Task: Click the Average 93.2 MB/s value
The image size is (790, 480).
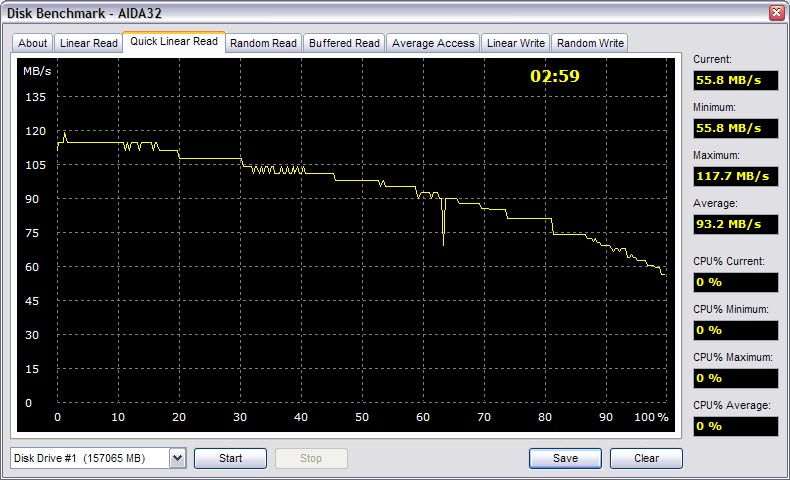Action: tap(736, 224)
